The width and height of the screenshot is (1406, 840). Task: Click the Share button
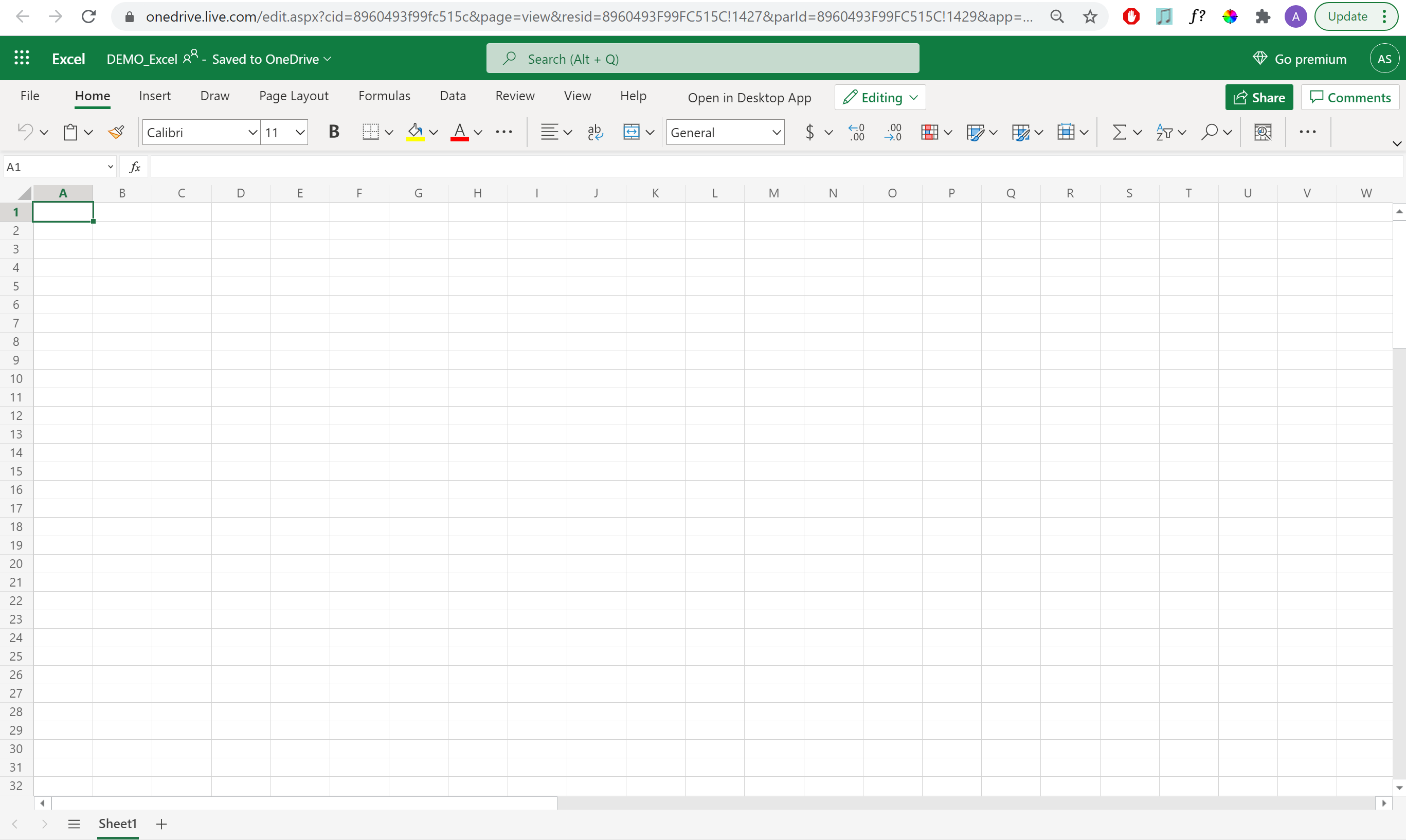[x=1259, y=97]
